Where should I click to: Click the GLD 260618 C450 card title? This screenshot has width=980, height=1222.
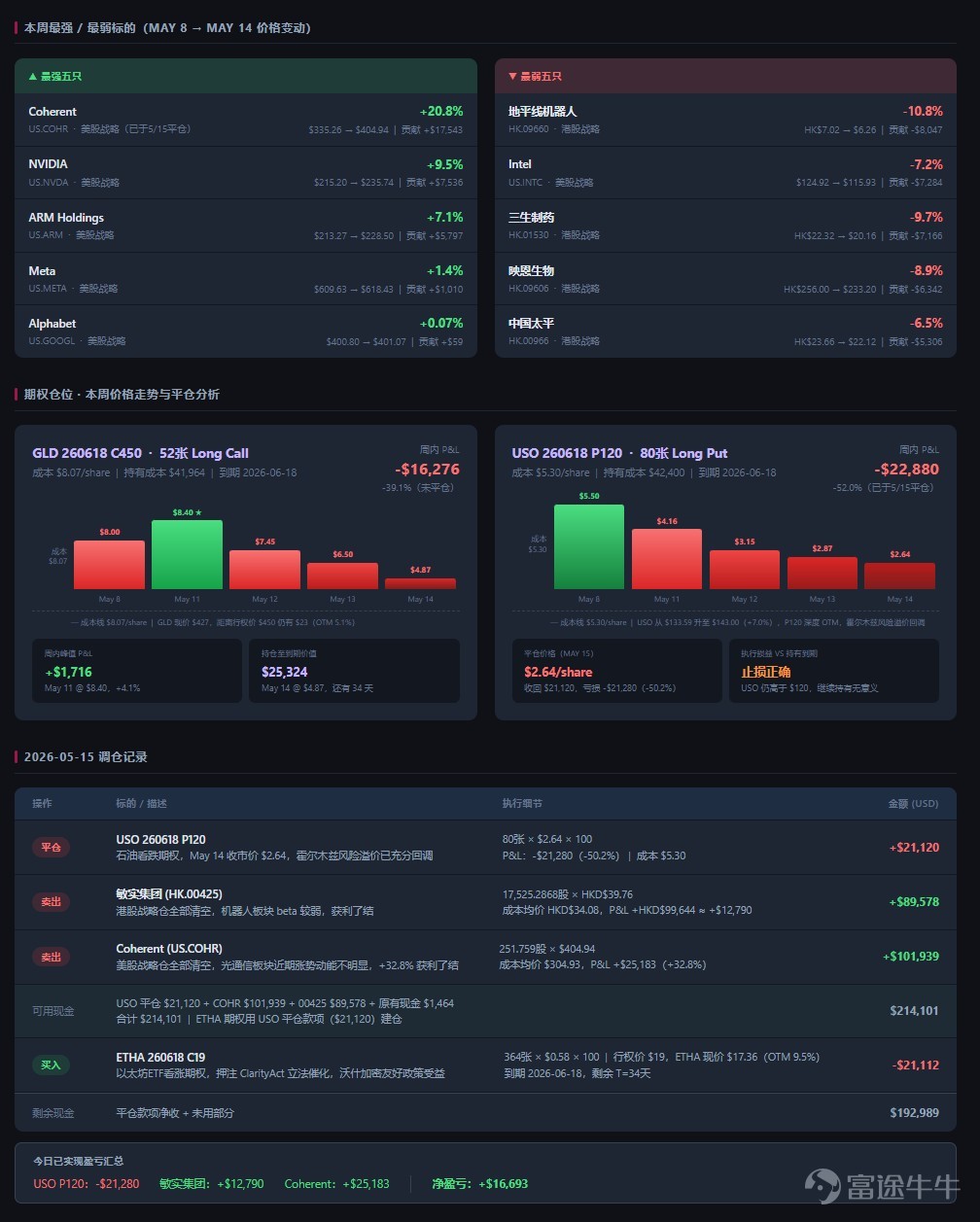coord(140,453)
